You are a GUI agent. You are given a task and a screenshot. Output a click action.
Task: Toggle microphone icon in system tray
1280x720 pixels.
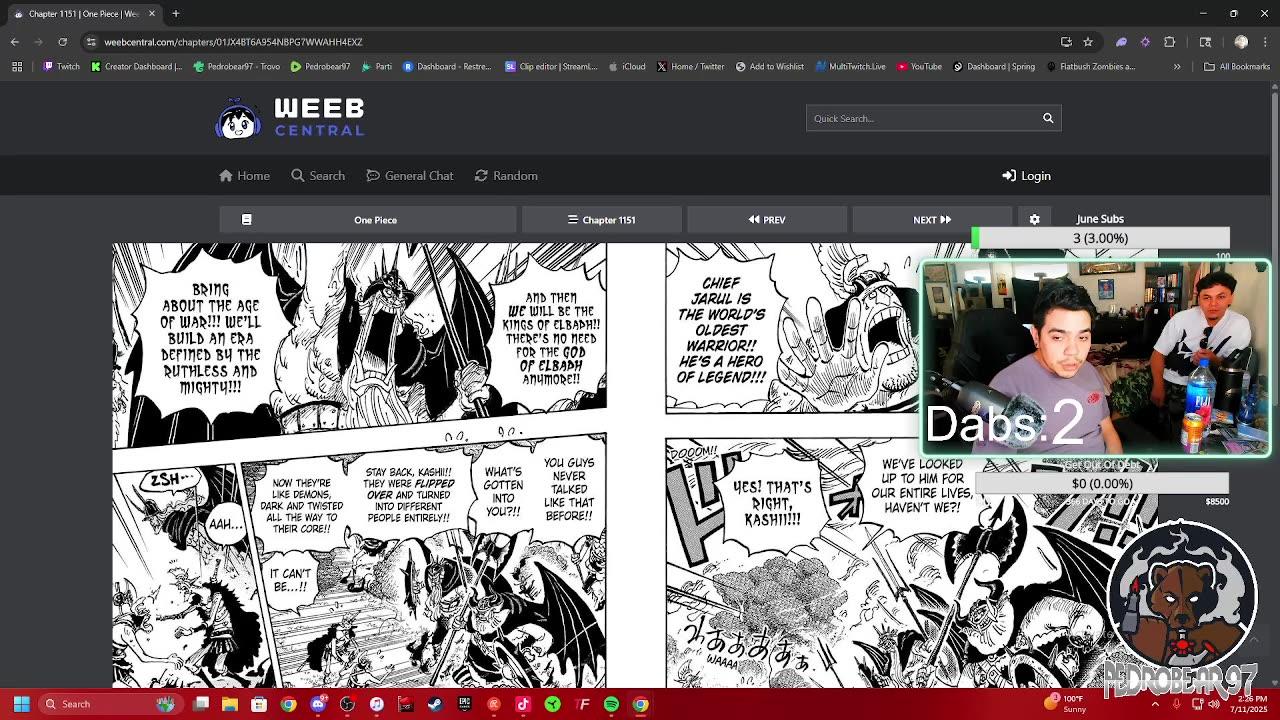point(1177,704)
